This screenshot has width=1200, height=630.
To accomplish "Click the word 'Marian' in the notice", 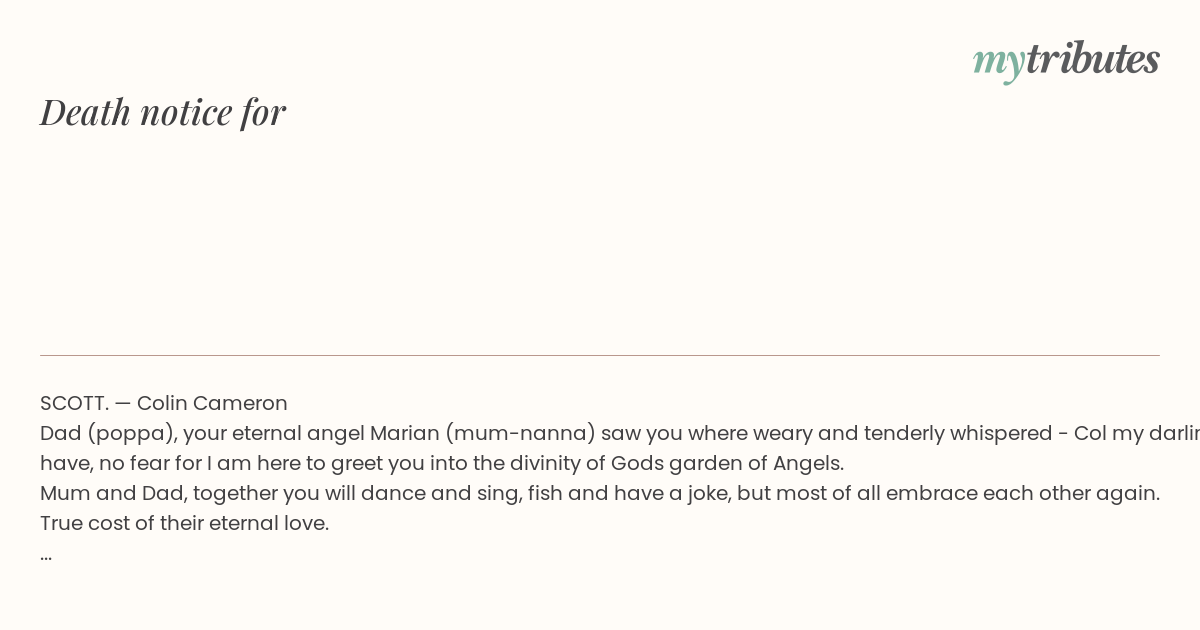I will point(405,433).
